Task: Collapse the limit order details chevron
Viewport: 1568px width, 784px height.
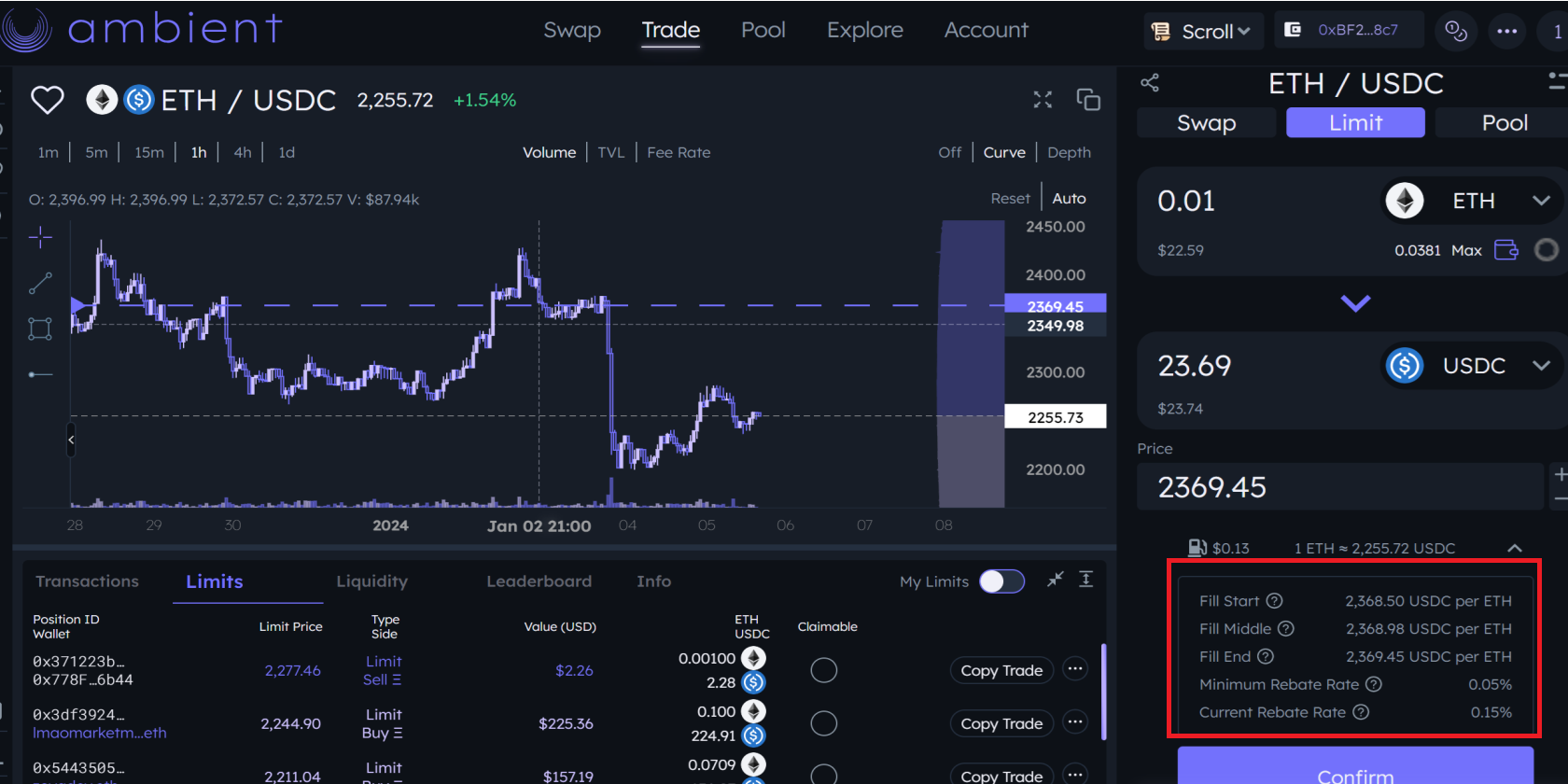Action: coord(1515,548)
